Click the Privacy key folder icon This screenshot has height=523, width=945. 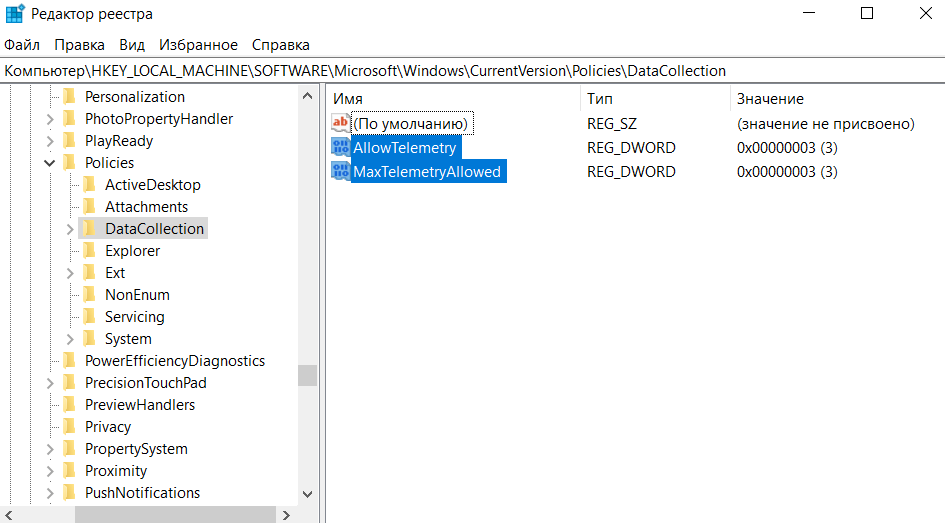69,427
